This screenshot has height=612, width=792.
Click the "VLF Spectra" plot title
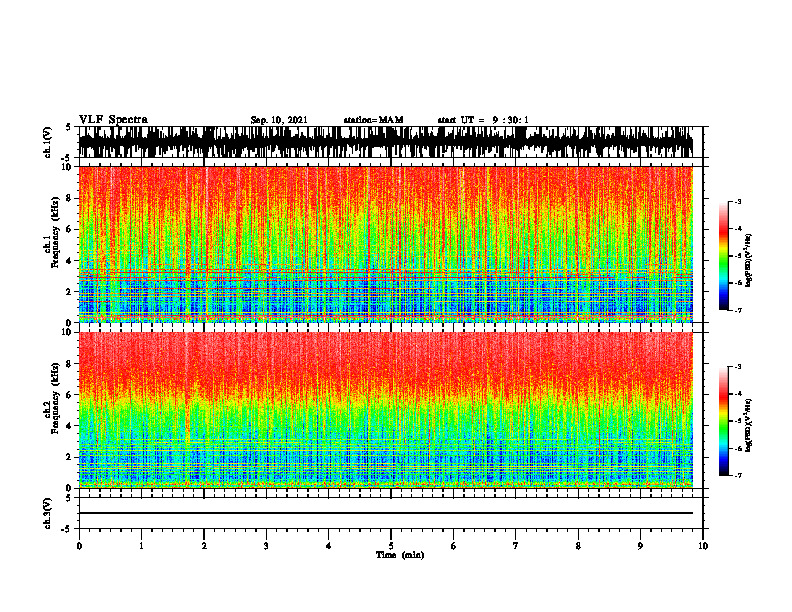pos(113,120)
